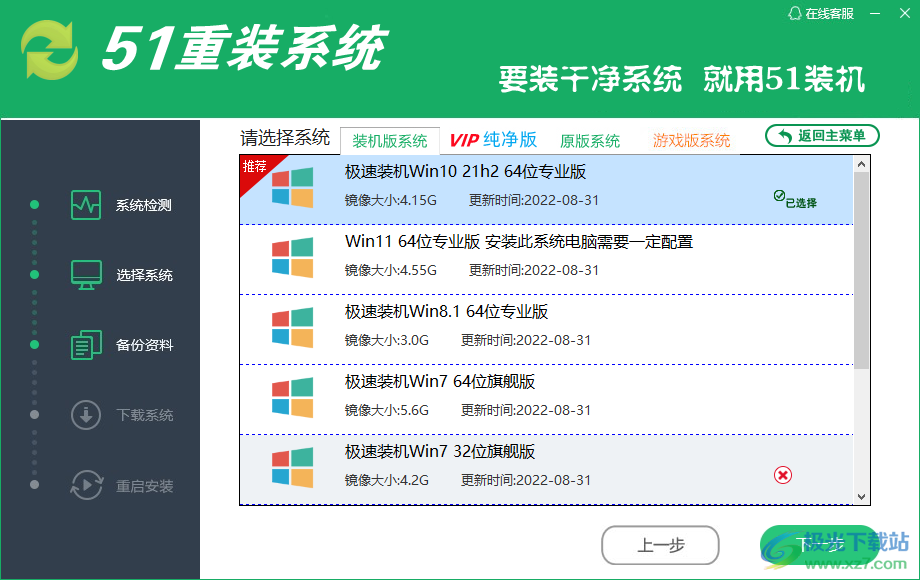The height and width of the screenshot is (580, 920).
Task: Minimize the 51重装系统 window
Action: 875,13
